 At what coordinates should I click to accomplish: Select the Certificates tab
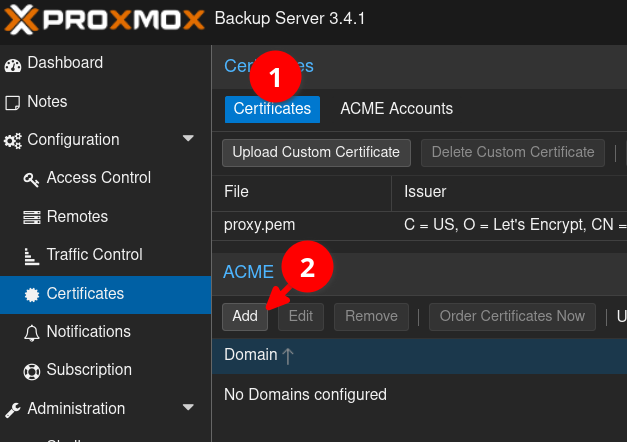272,109
